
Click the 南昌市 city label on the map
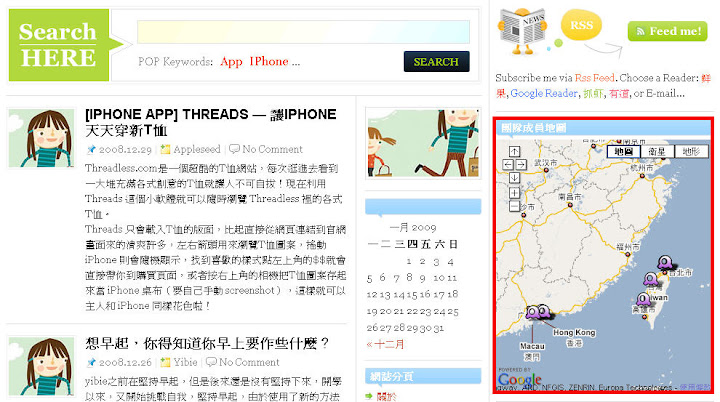pos(570,197)
